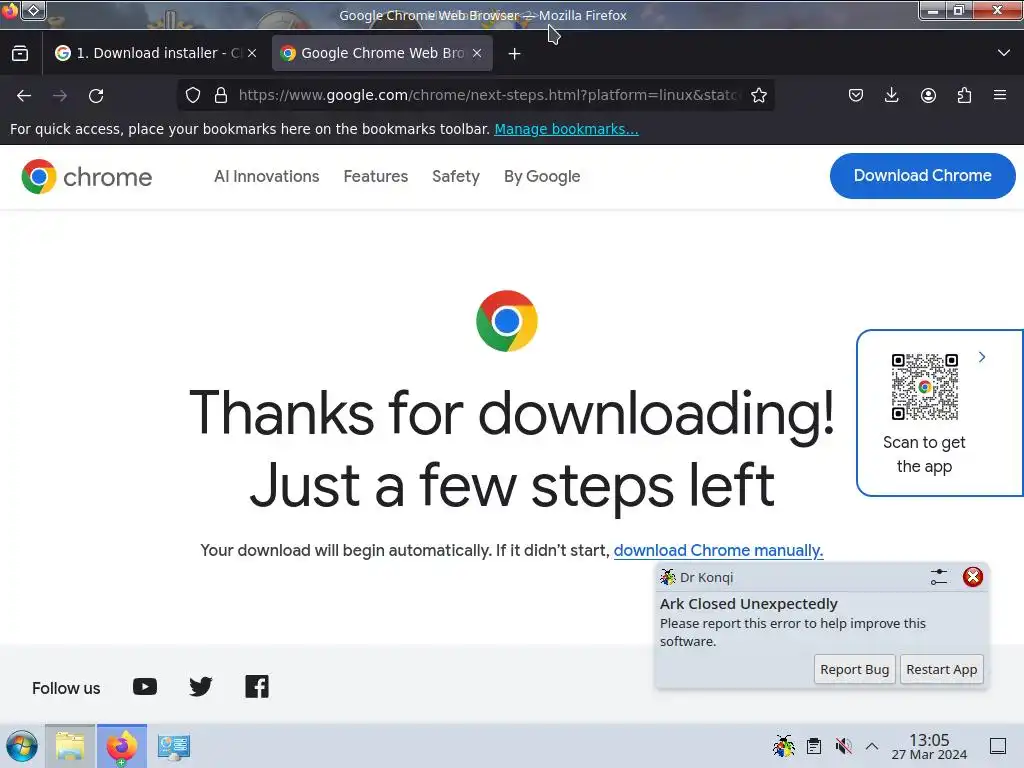Visit Chrome's Twitter page

point(200,686)
